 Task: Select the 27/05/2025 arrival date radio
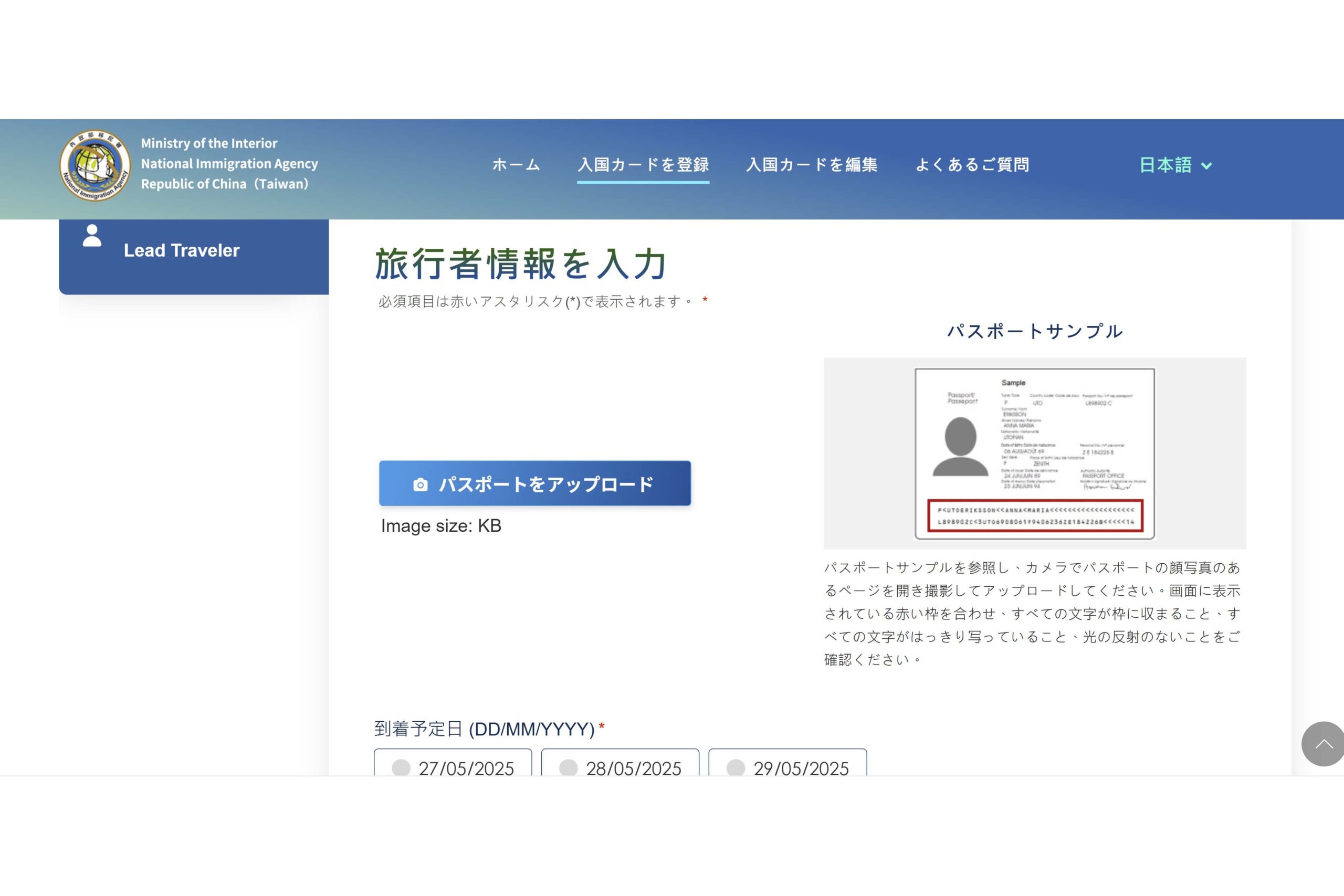point(401,767)
